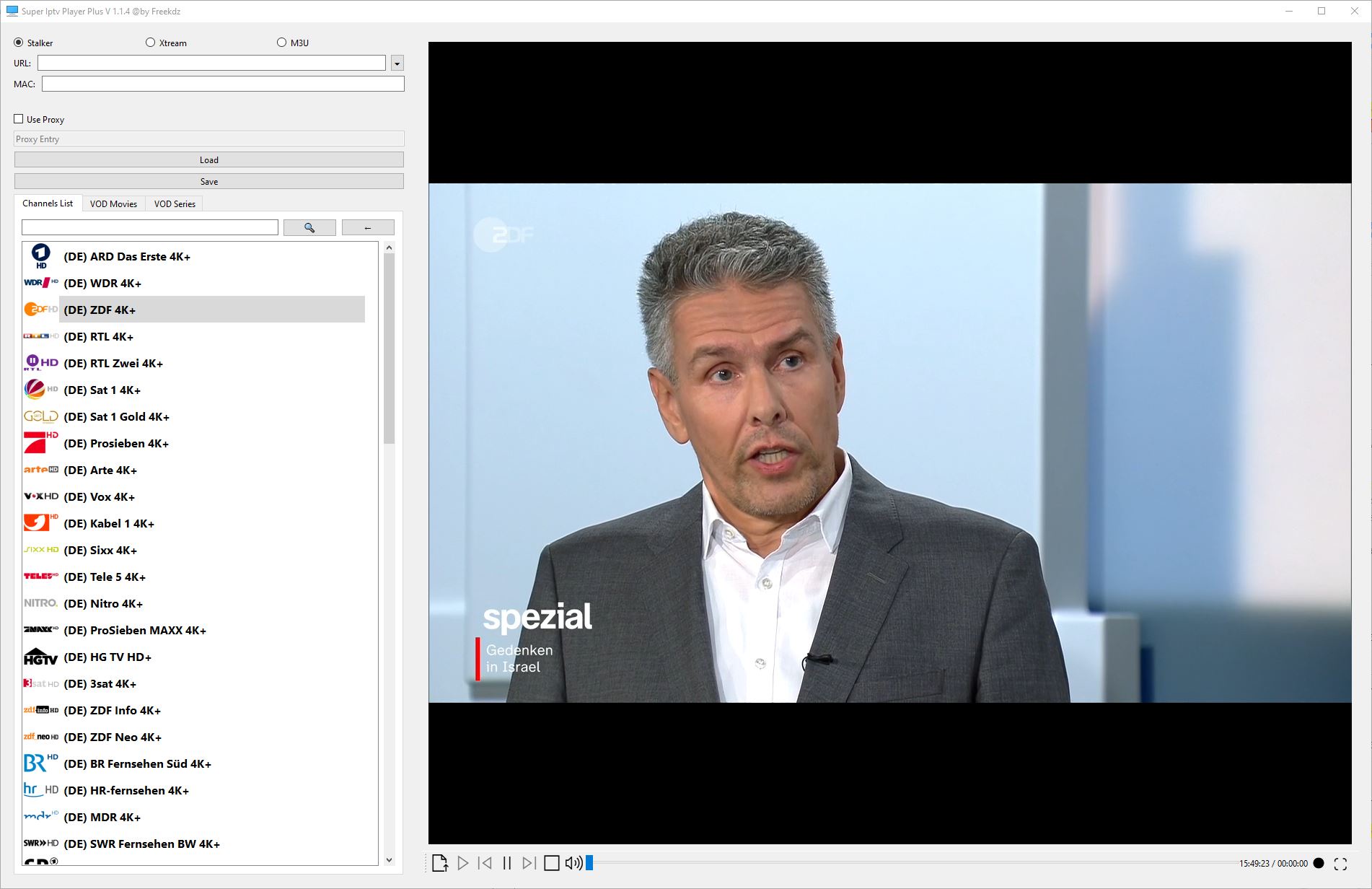Select (DE) 3sat 4K+ channel

(x=193, y=683)
